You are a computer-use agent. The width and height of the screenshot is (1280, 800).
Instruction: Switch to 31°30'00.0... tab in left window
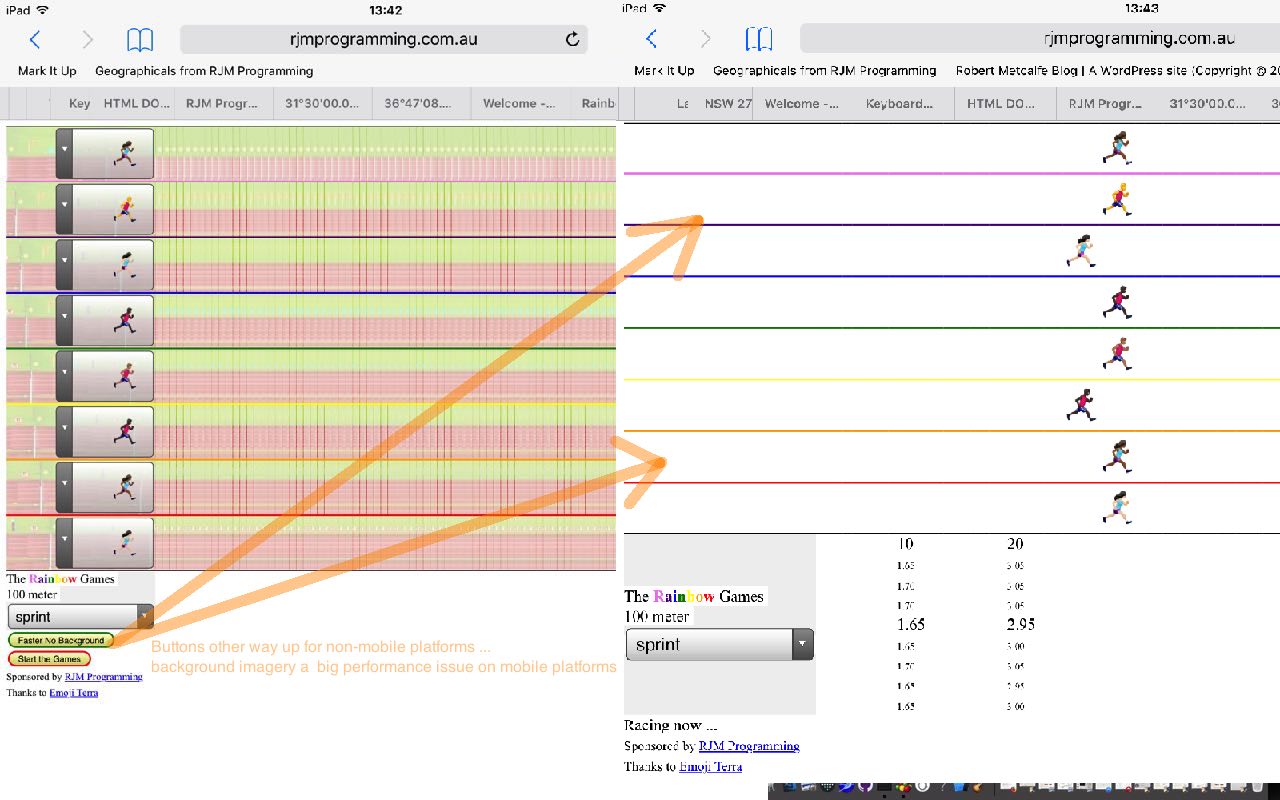[322, 103]
